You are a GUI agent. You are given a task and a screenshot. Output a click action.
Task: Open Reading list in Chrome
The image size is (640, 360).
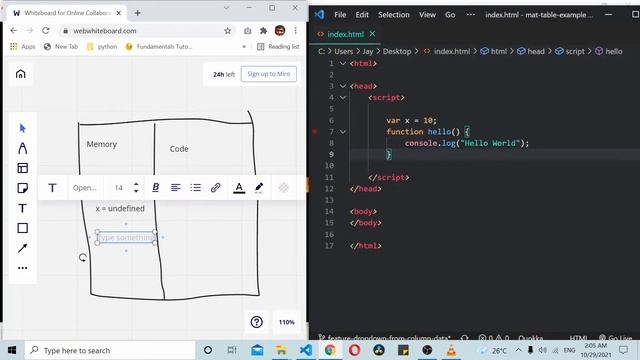pos(278,47)
